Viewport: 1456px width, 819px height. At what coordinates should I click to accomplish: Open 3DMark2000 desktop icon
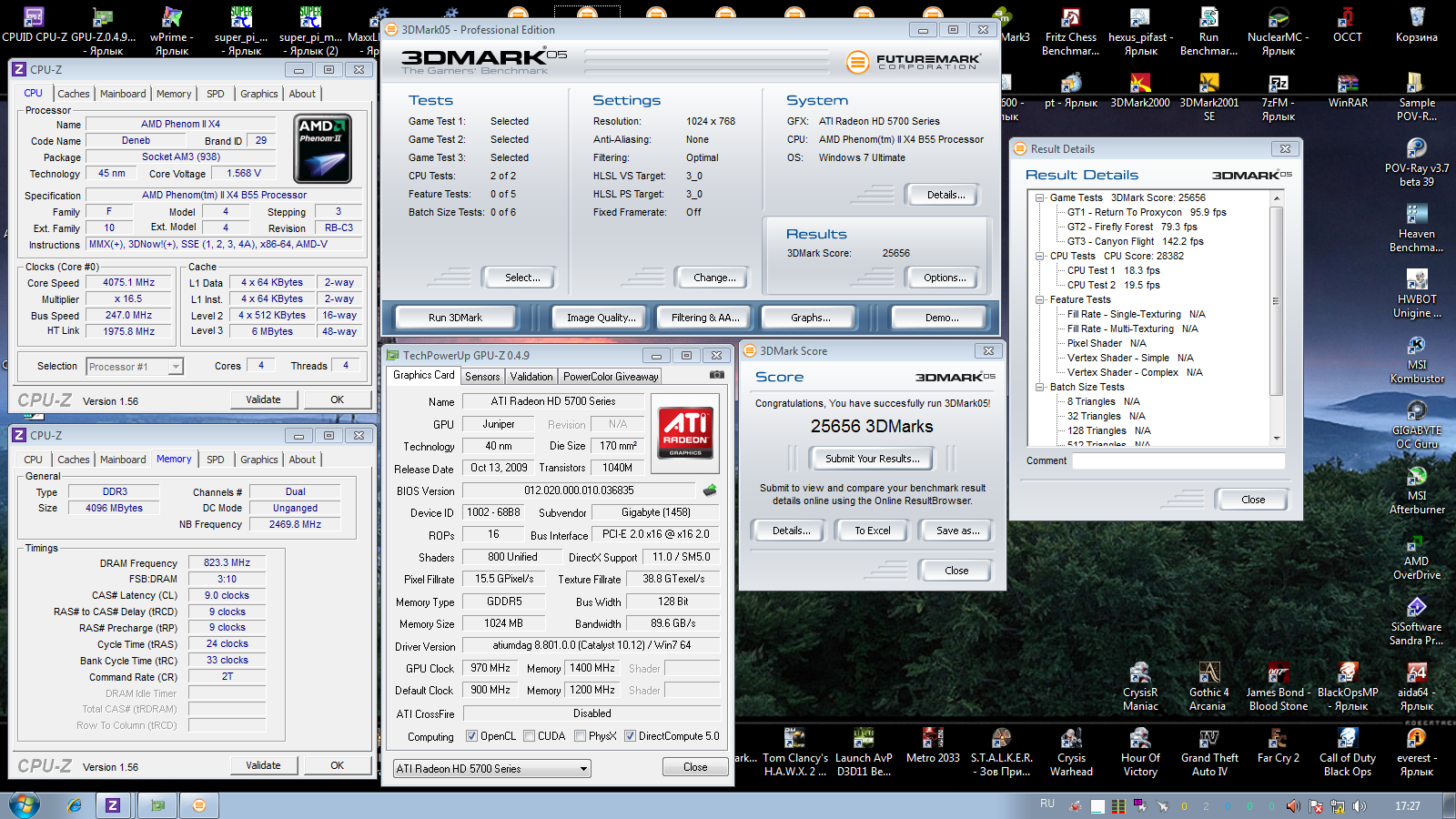point(1140,90)
